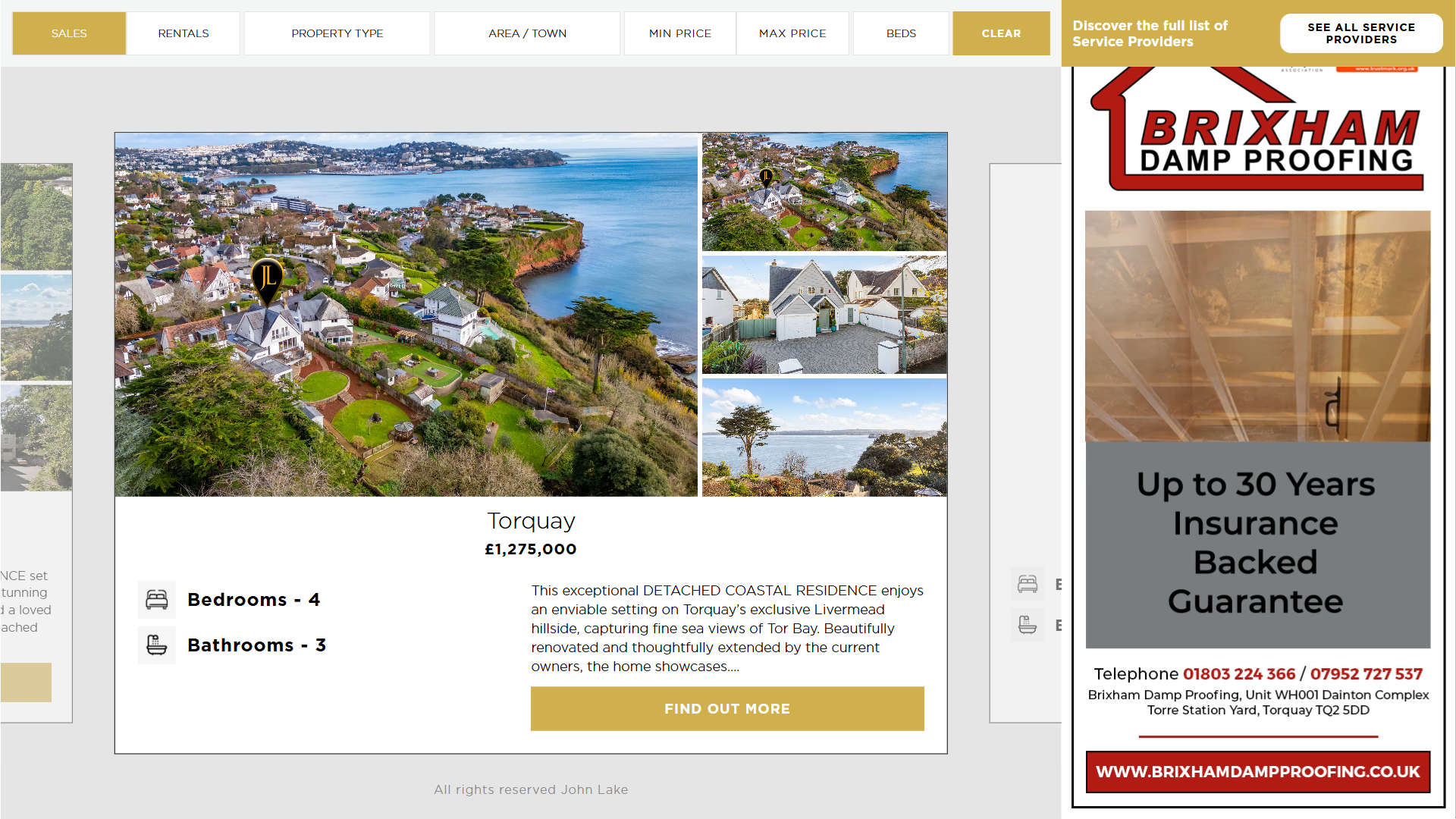Open the Property Type dropdown
Image resolution: width=1456 pixels, height=819 pixels.
click(337, 33)
